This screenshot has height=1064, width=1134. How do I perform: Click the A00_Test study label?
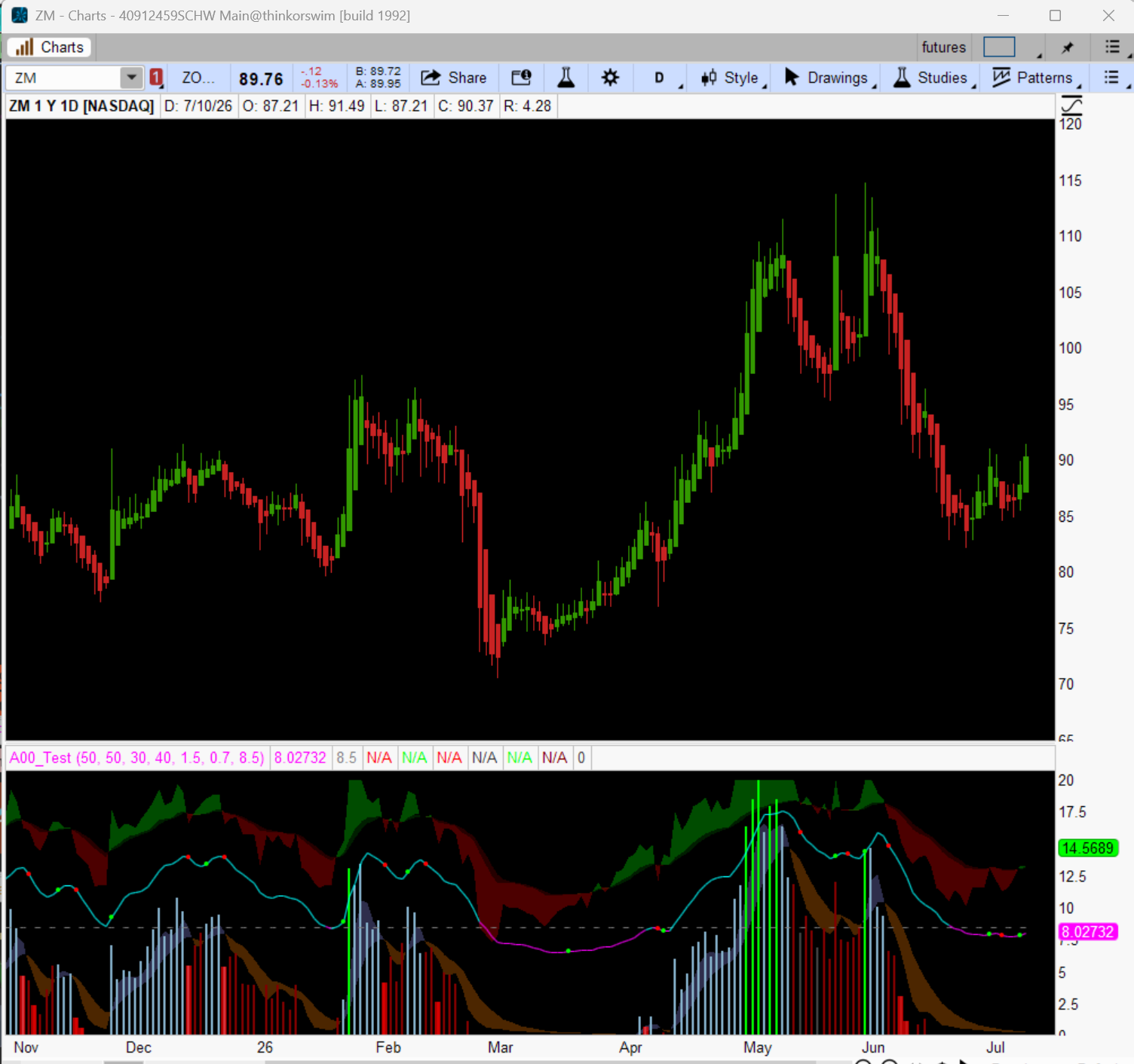[x=137, y=758]
